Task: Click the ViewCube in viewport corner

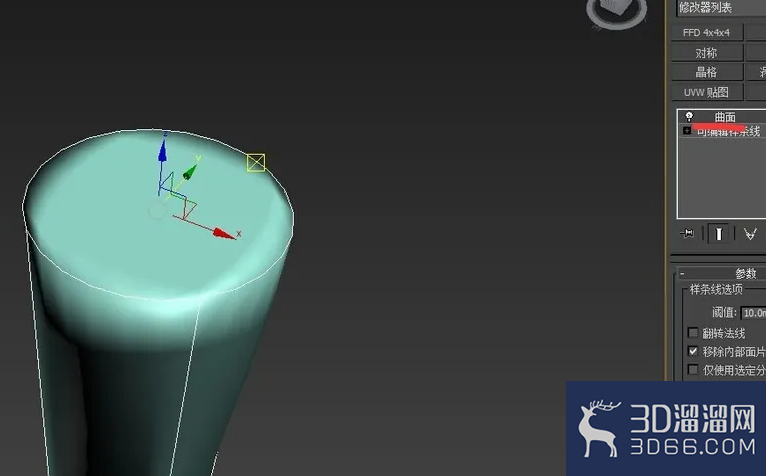Action: click(x=617, y=12)
